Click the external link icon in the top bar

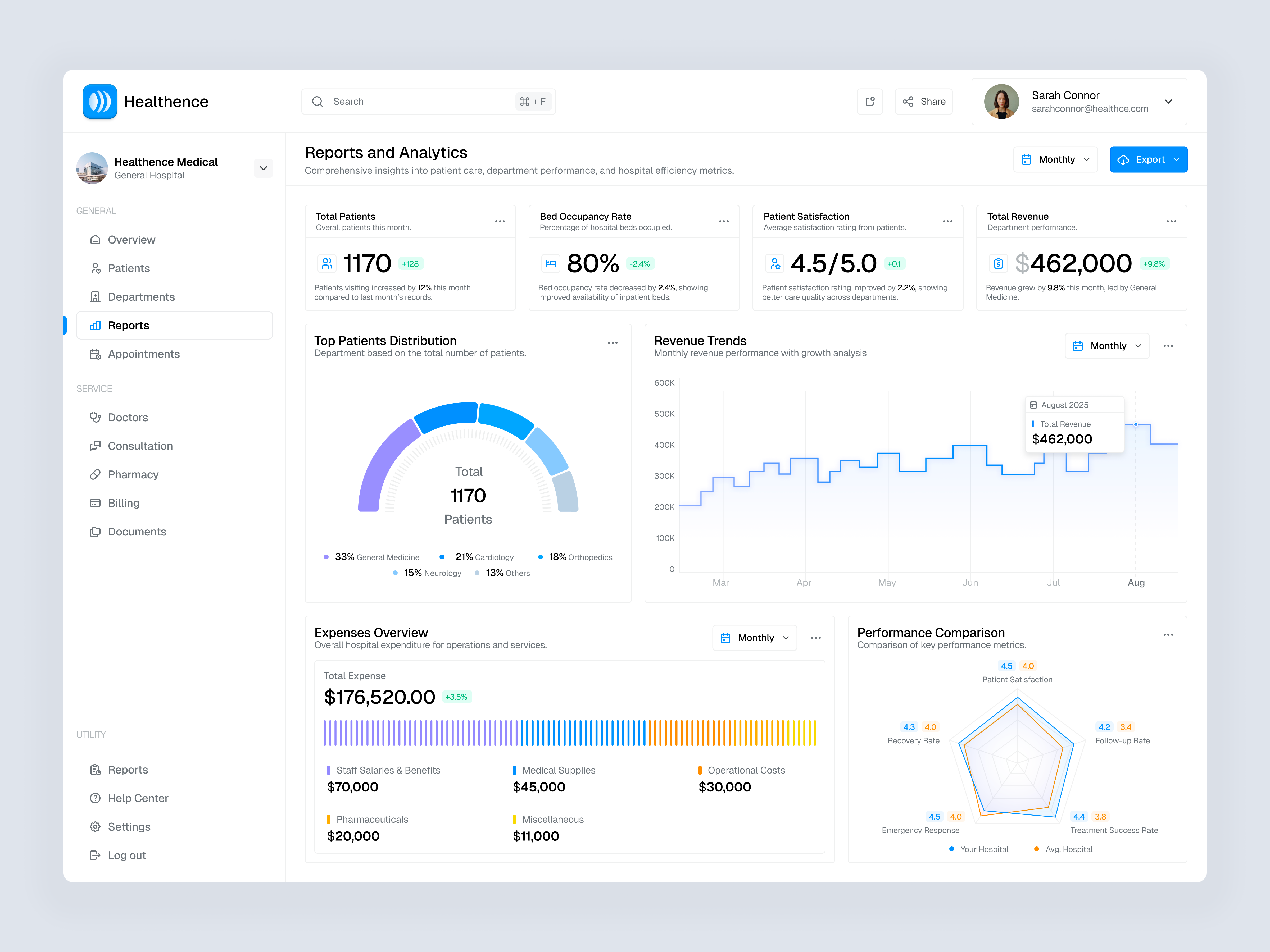pos(870,101)
